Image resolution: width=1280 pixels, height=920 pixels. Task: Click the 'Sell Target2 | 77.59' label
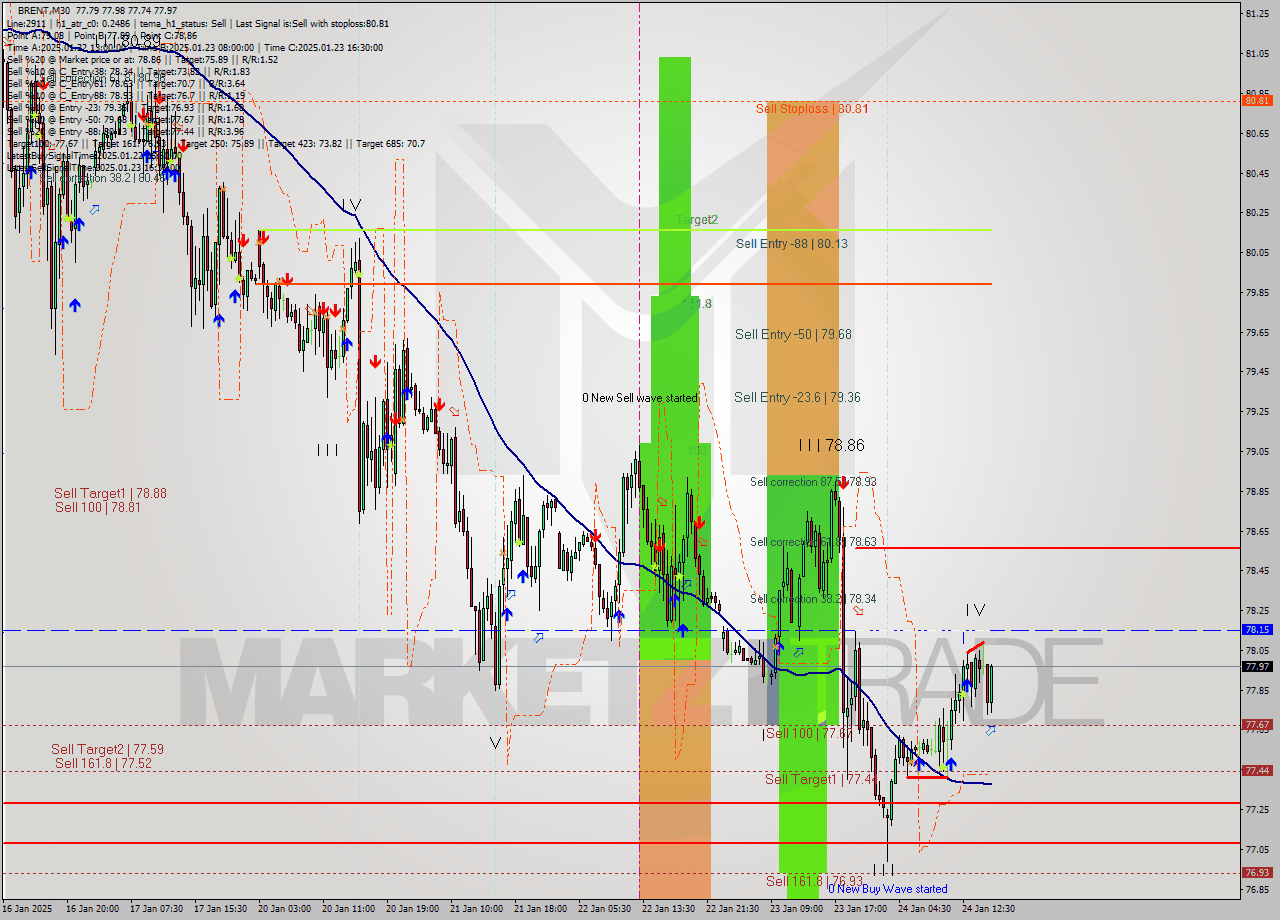pos(107,749)
